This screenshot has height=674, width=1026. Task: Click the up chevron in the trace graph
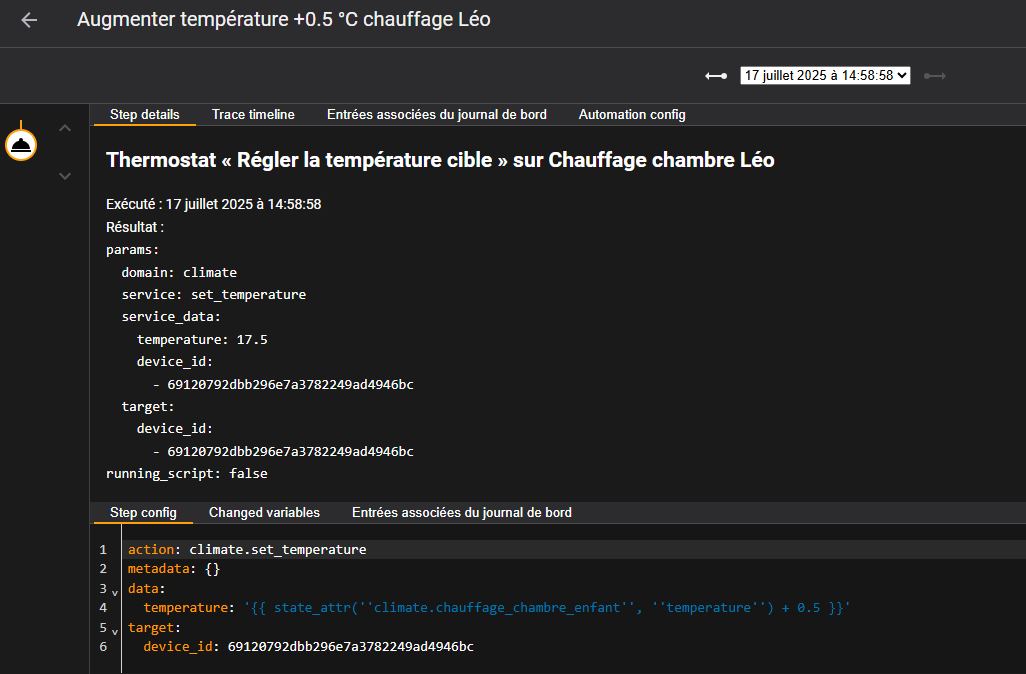click(x=65, y=128)
